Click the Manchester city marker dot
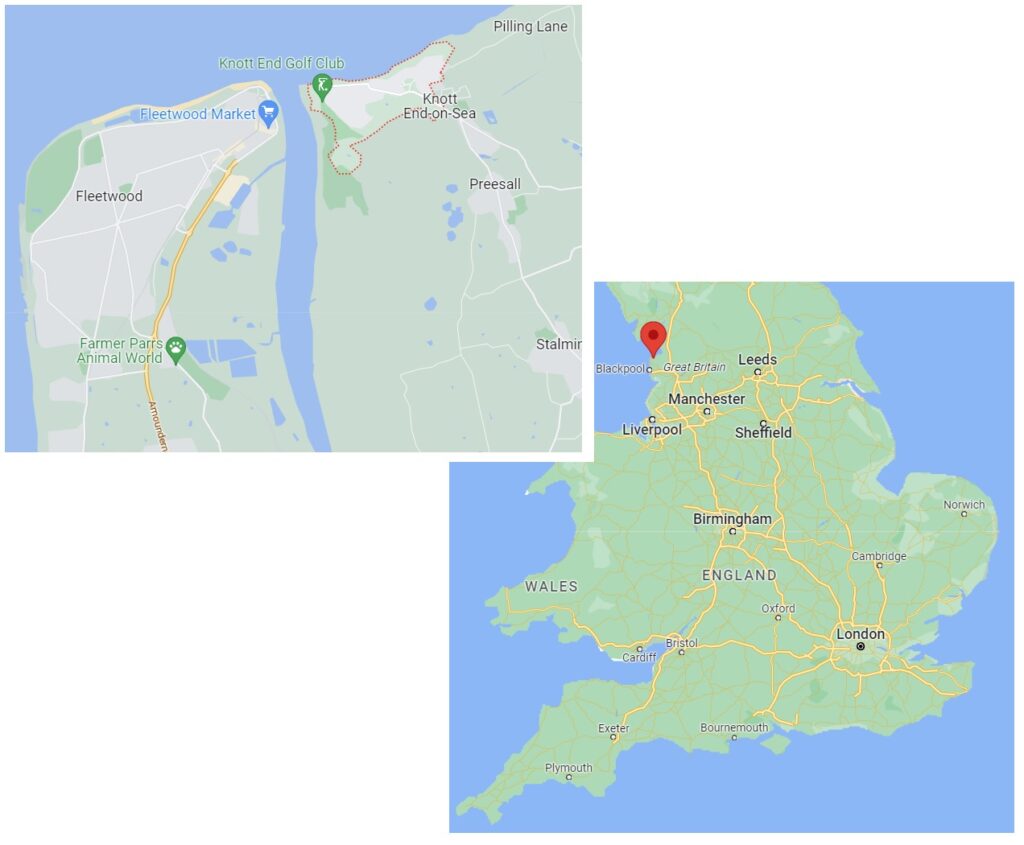 click(707, 411)
